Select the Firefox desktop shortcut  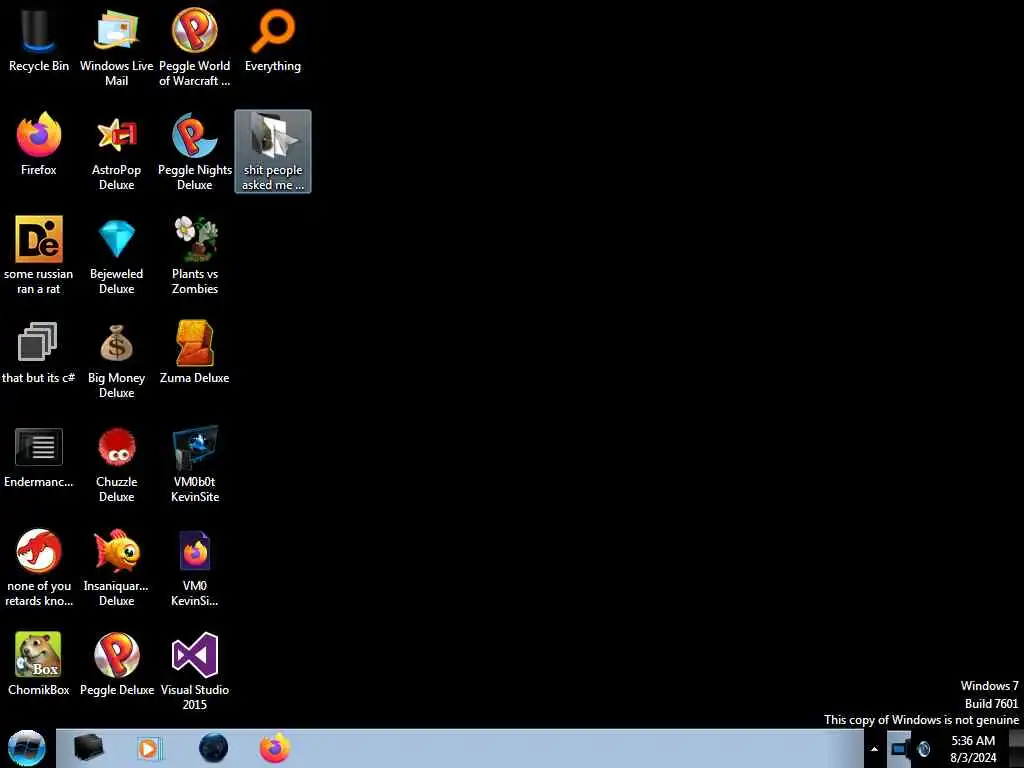39,135
